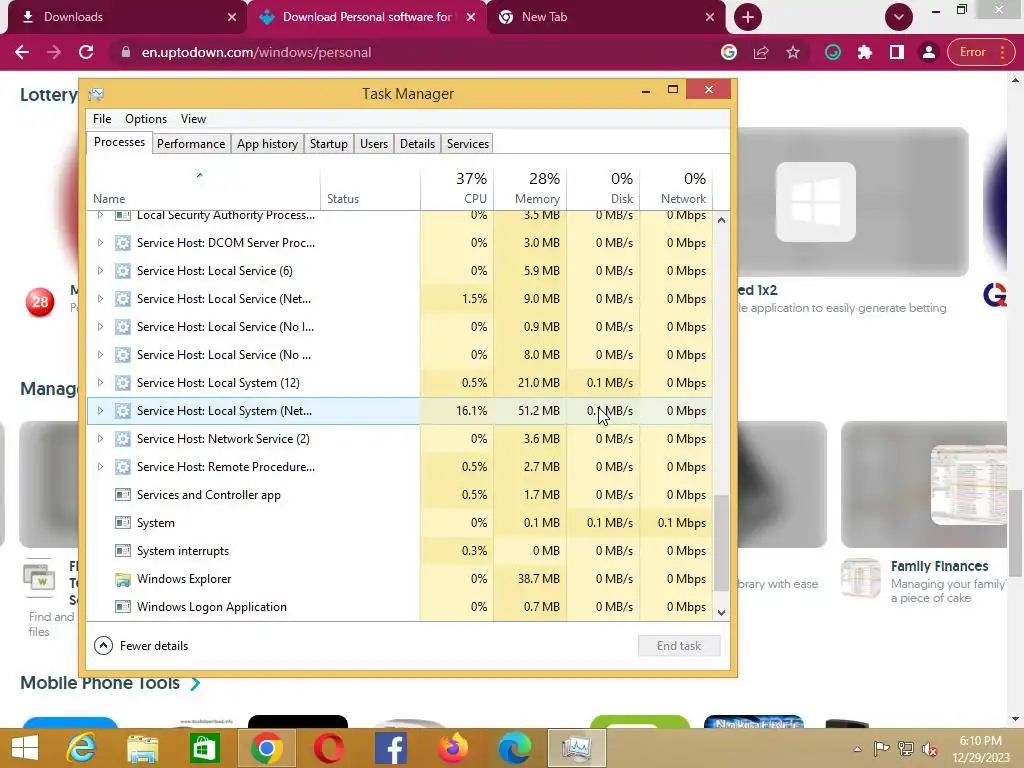Open Microsoft Edge from the taskbar
Viewport: 1024px width, 768px height.
[x=515, y=748]
